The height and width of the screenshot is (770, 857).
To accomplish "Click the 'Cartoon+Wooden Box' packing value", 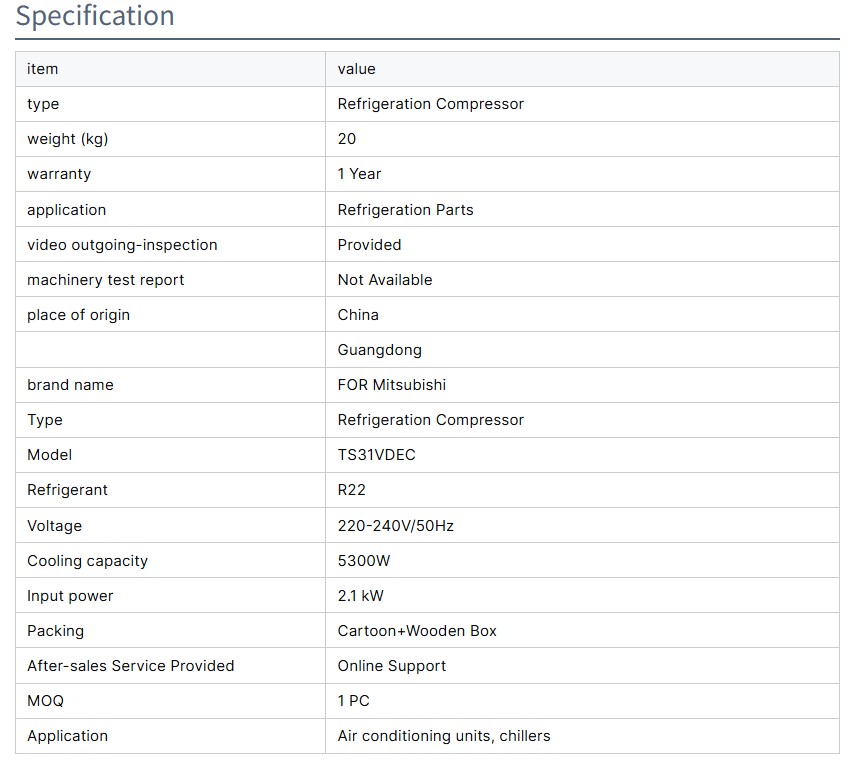I will click(x=417, y=631).
